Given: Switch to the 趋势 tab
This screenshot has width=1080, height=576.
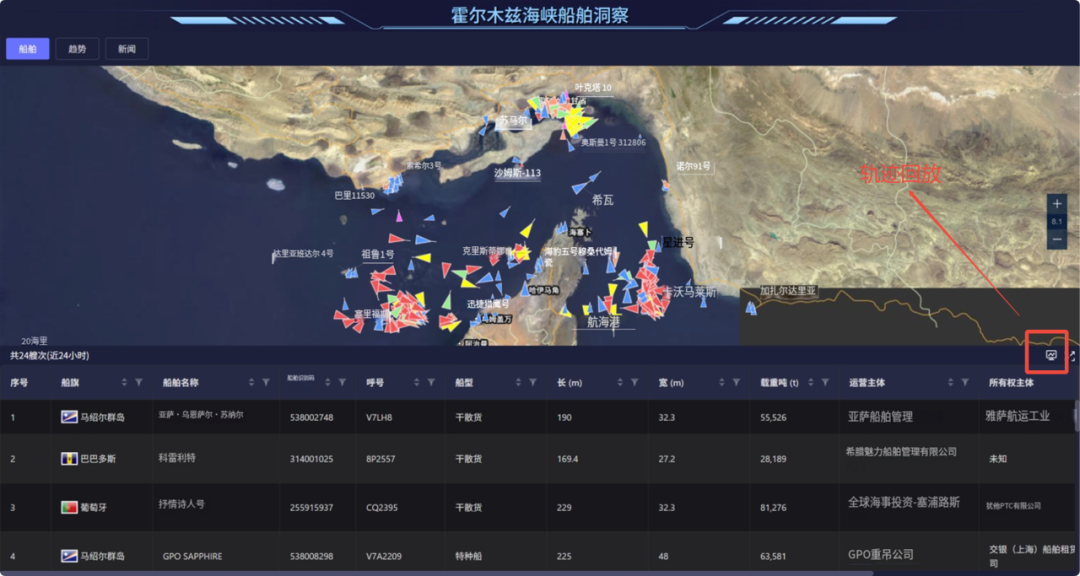Looking at the screenshot, I should (77, 49).
